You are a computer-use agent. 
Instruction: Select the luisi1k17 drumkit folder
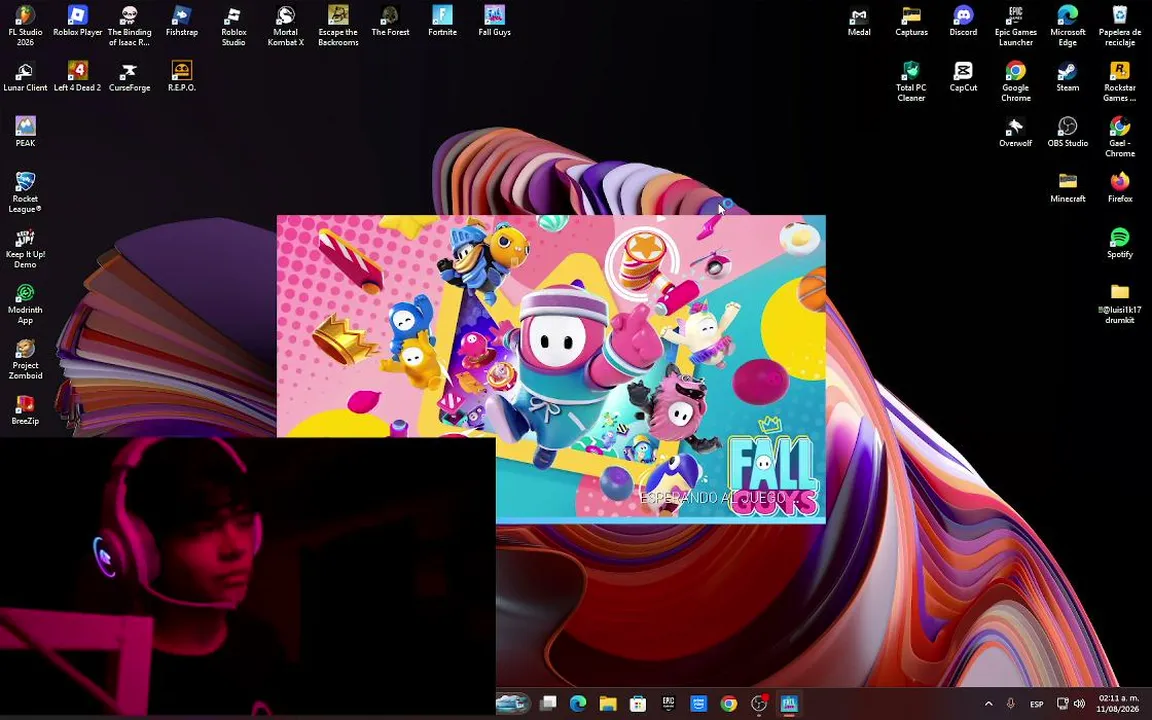point(1120,303)
